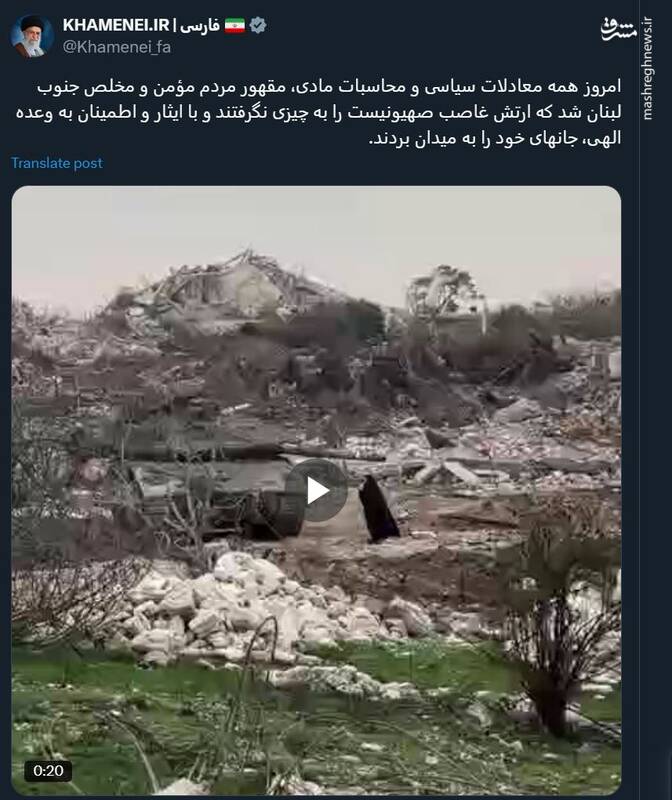Screen dimensions: 672x800
Task: Click the blue verified badge
Action: [258, 25]
